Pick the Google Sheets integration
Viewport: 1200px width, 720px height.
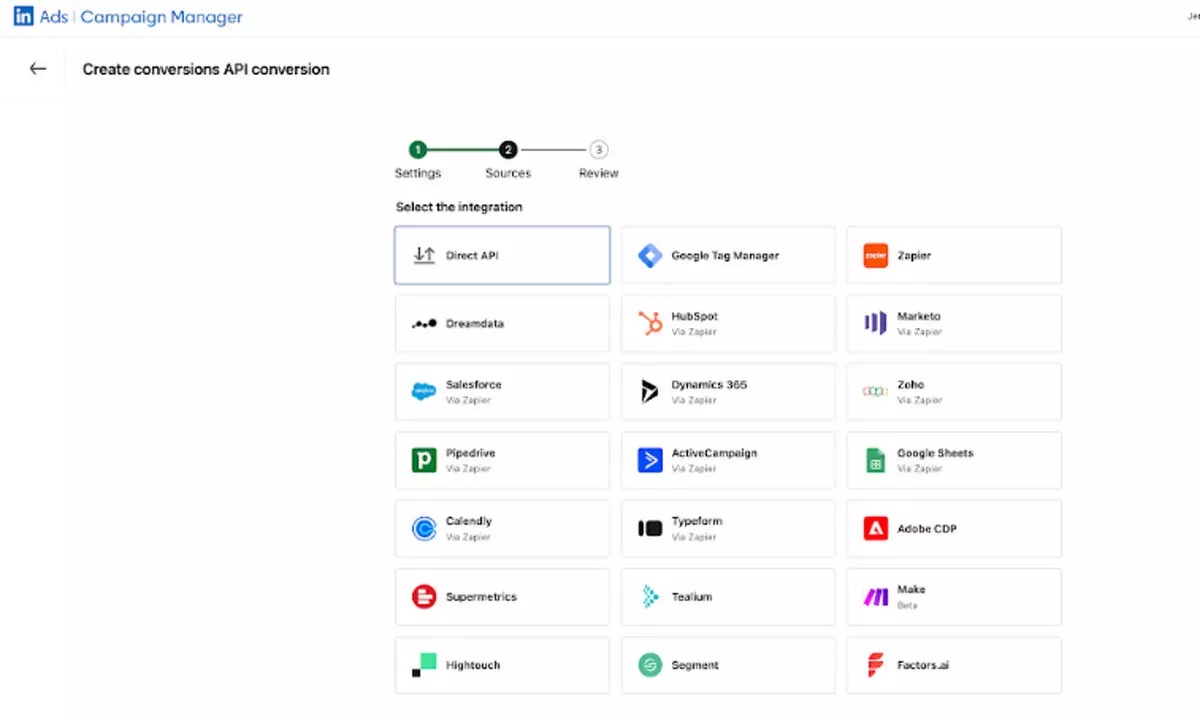click(x=954, y=460)
